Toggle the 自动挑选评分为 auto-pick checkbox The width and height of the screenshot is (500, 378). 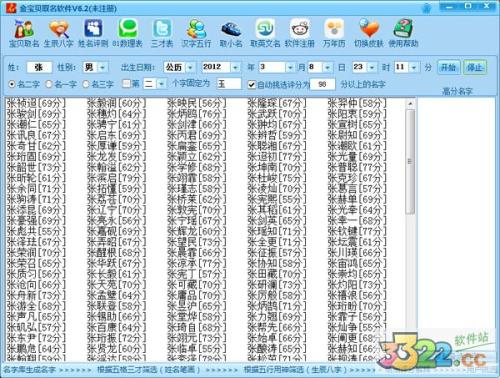click(252, 85)
